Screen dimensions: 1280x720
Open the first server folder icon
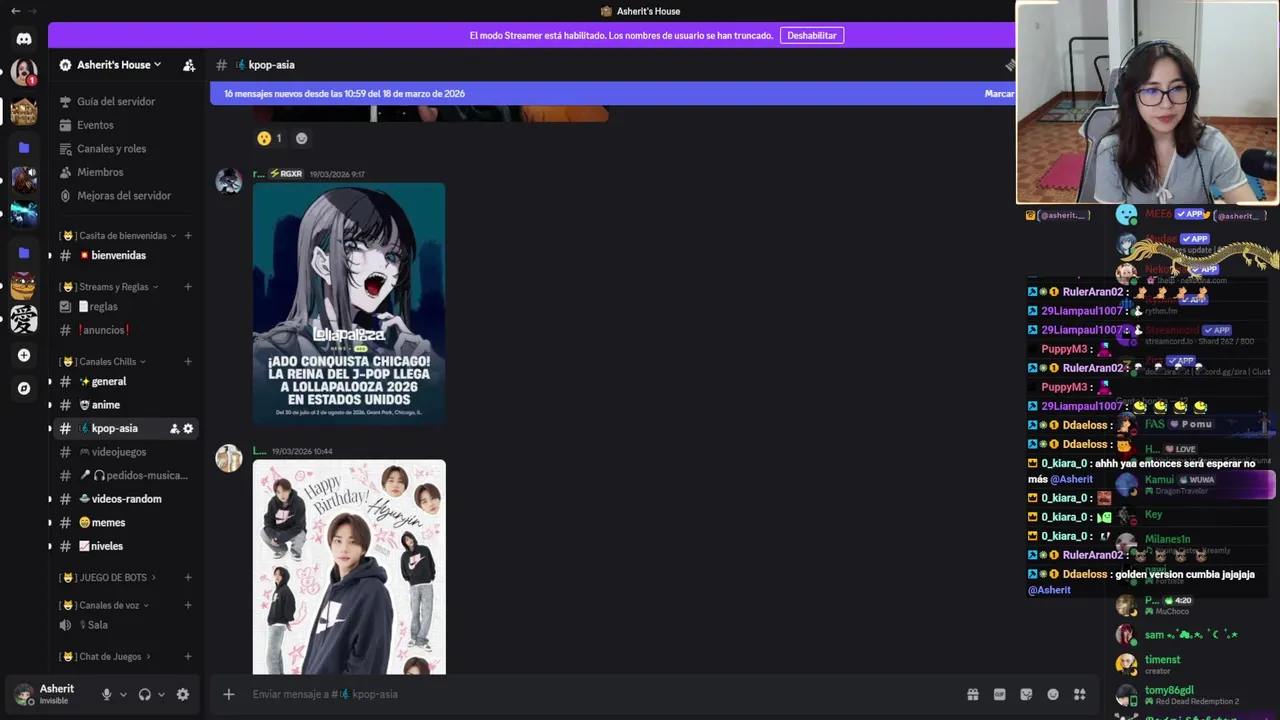click(x=24, y=147)
